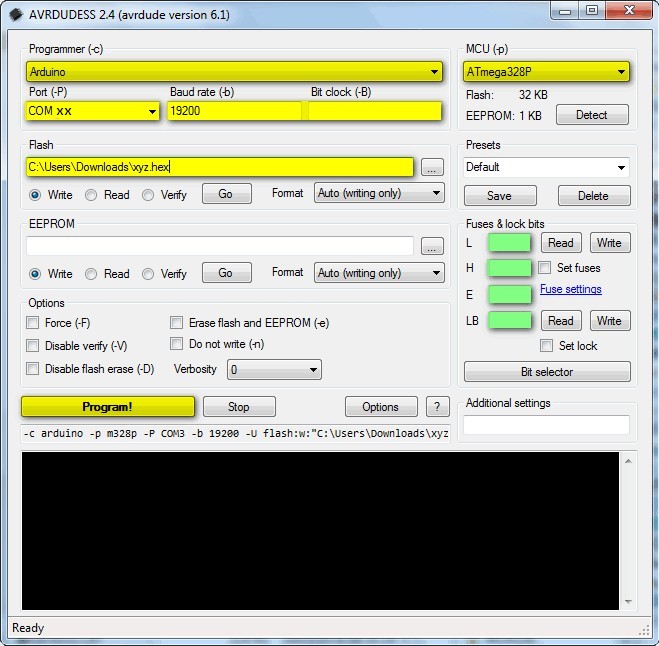The width and height of the screenshot is (659, 646).
Task: Open EEPROM Format dropdown
Action: (379, 273)
